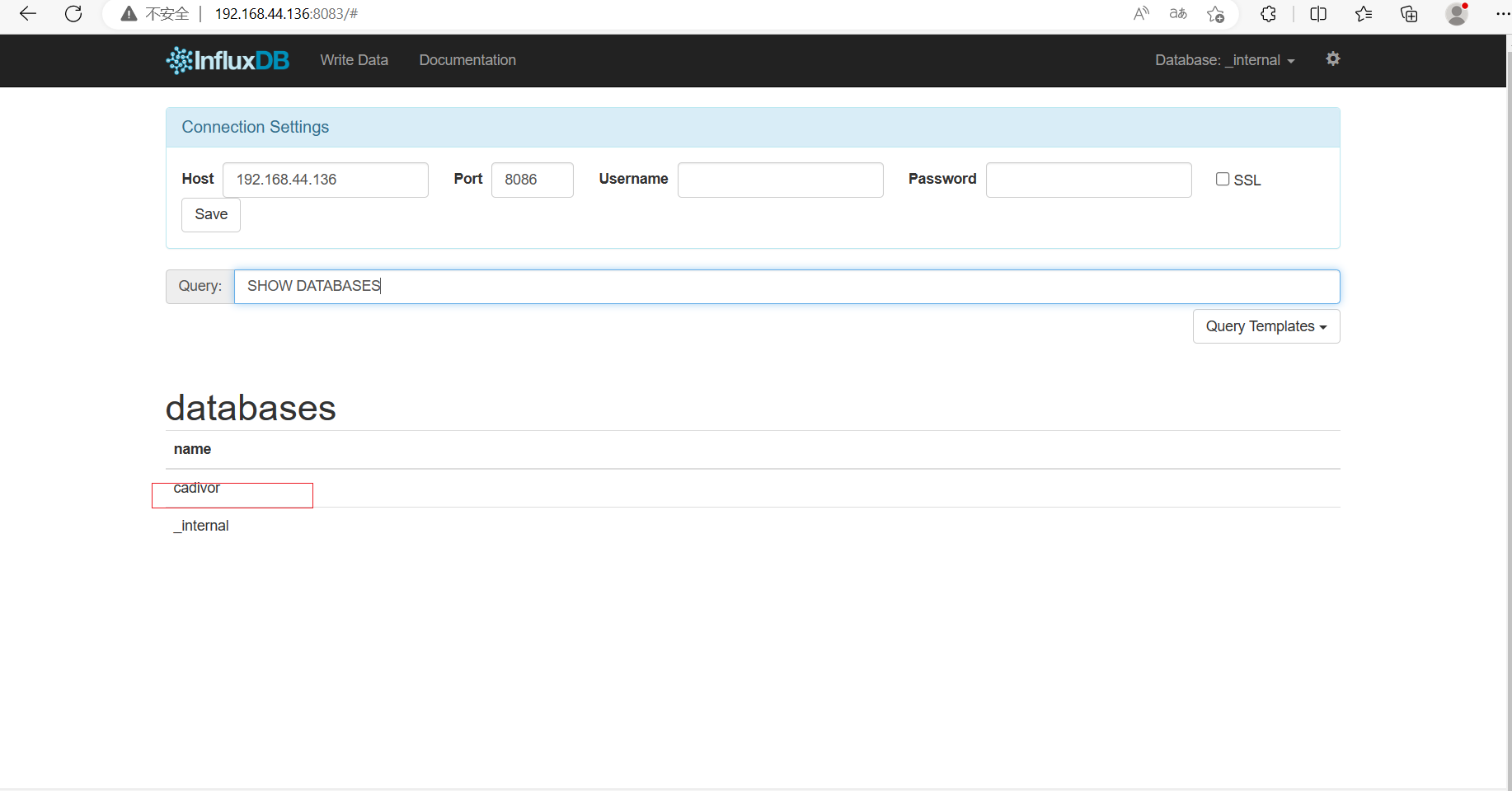Click the databases results heading
The image size is (1512, 791).
coord(251,408)
